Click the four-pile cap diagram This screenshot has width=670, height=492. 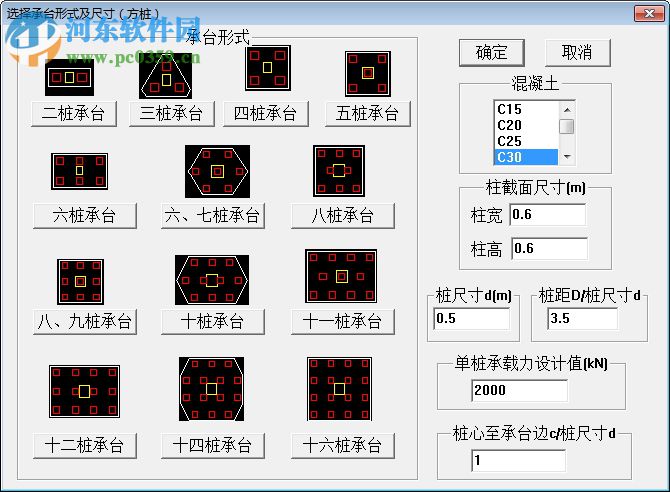267,68
